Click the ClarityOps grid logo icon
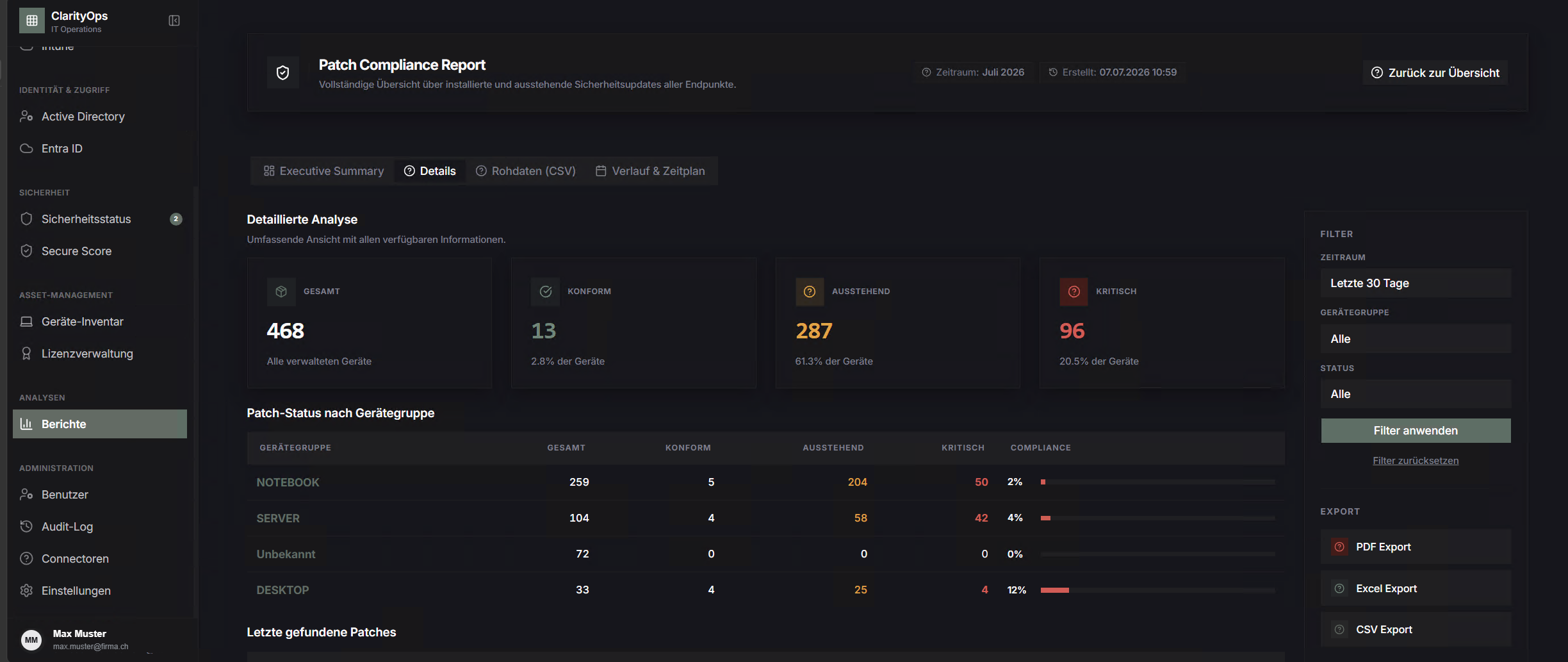Image resolution: width=1568 pixels, height=662 pixels. coord(32,21)
